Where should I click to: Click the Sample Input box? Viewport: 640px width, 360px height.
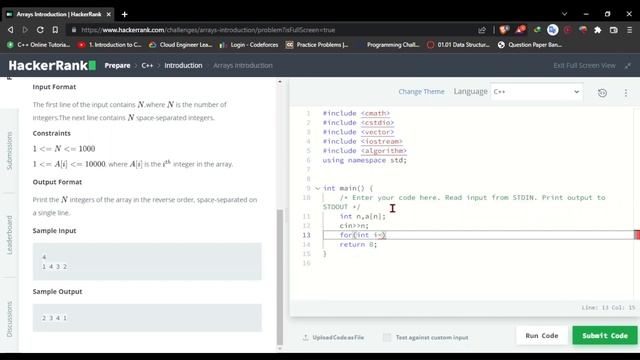[x=147, y=262]
